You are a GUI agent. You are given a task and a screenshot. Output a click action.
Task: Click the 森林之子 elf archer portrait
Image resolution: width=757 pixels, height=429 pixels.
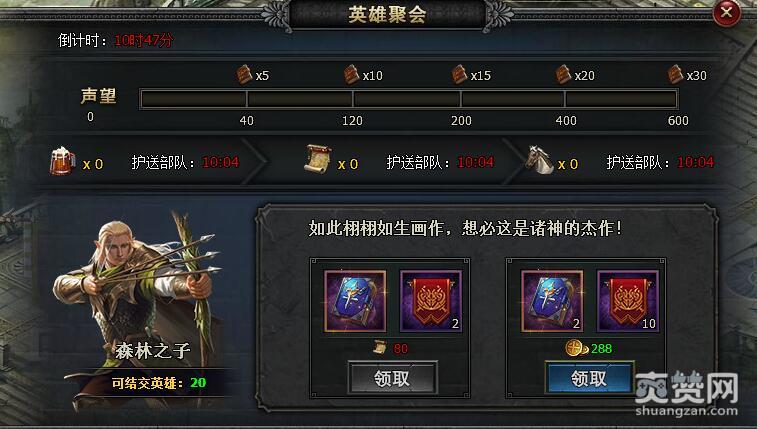click(140, 290)
